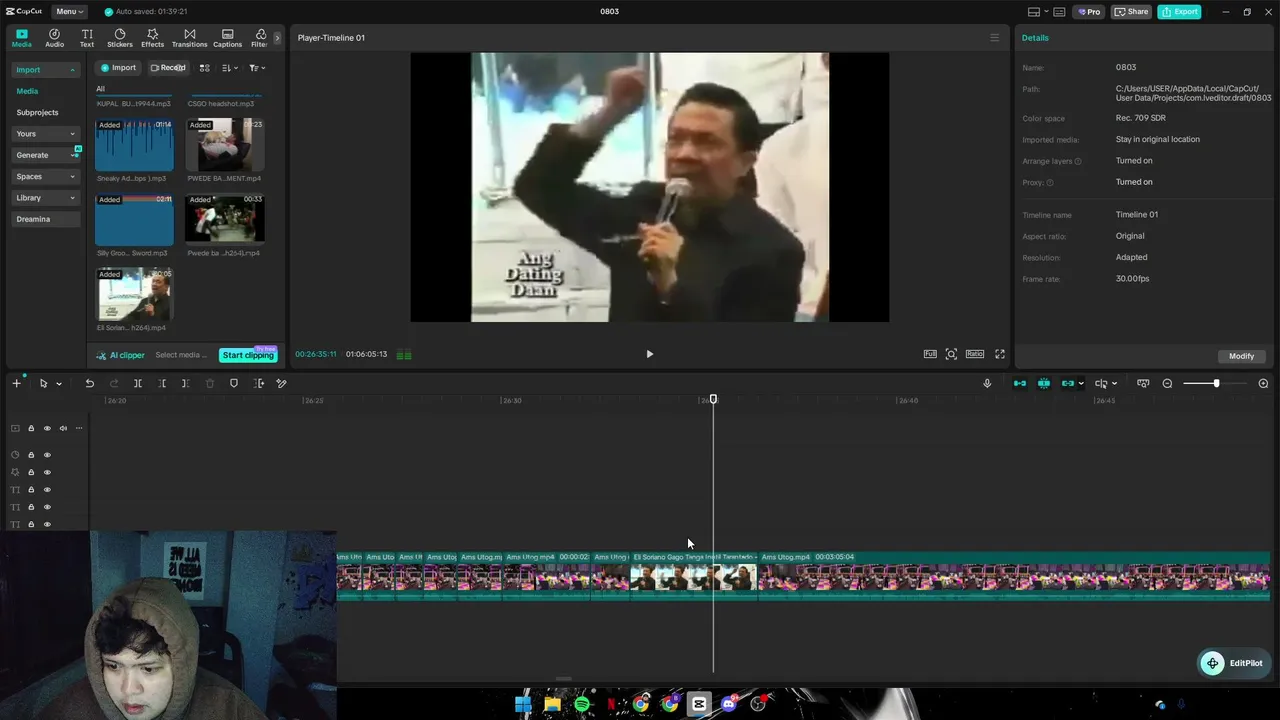Open the AI clipper tool
Screen dimensions: 1280x720
tap(121, 355)
